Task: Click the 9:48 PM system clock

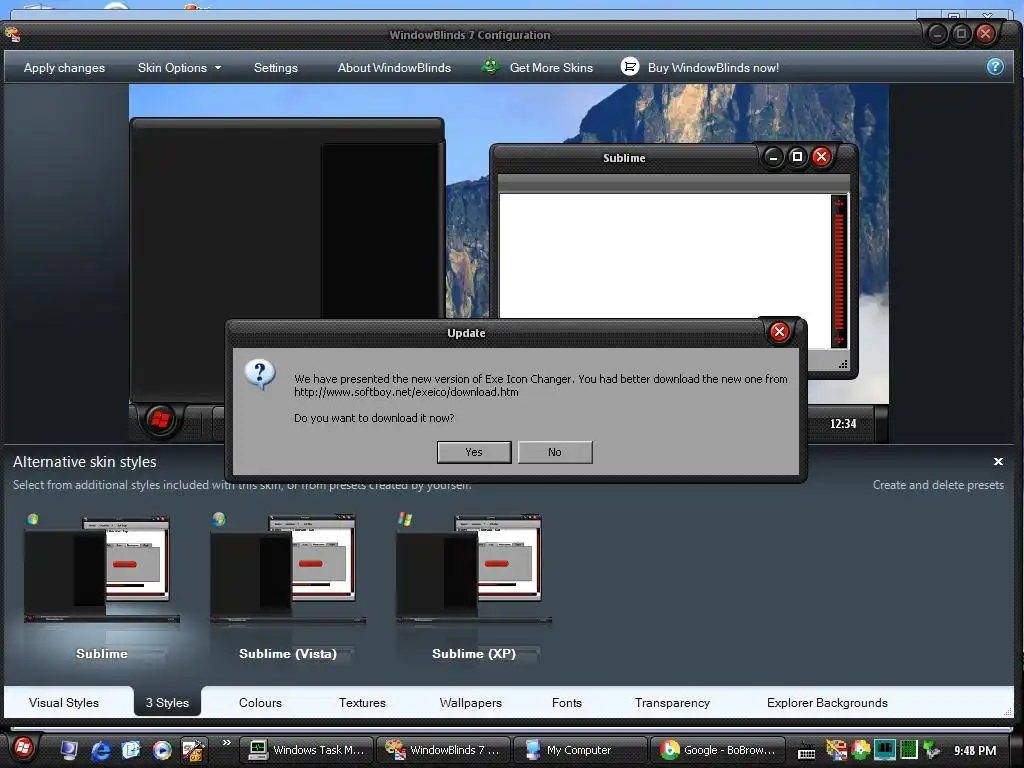Action: 974,750
